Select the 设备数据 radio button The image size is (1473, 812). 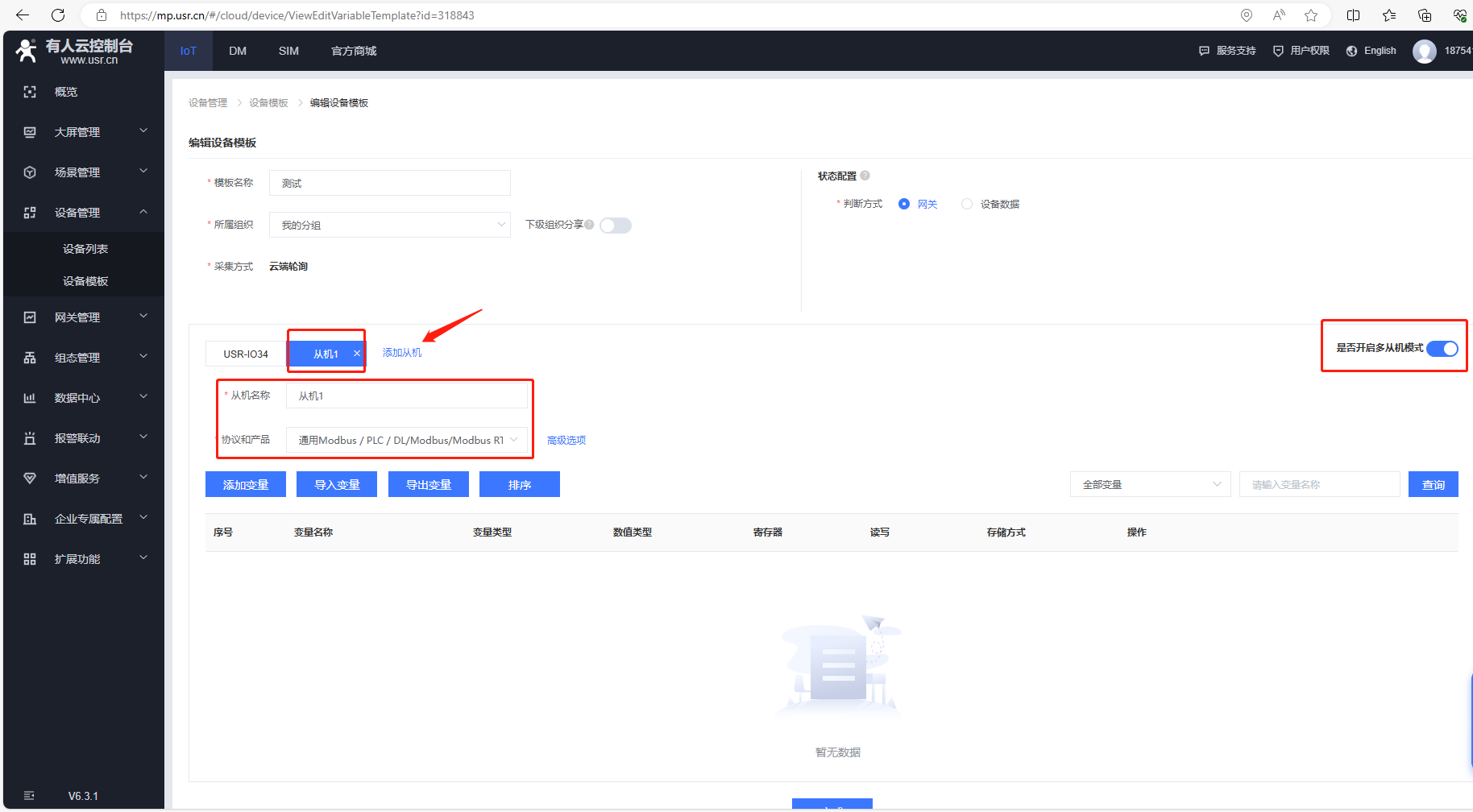[967, 204]
